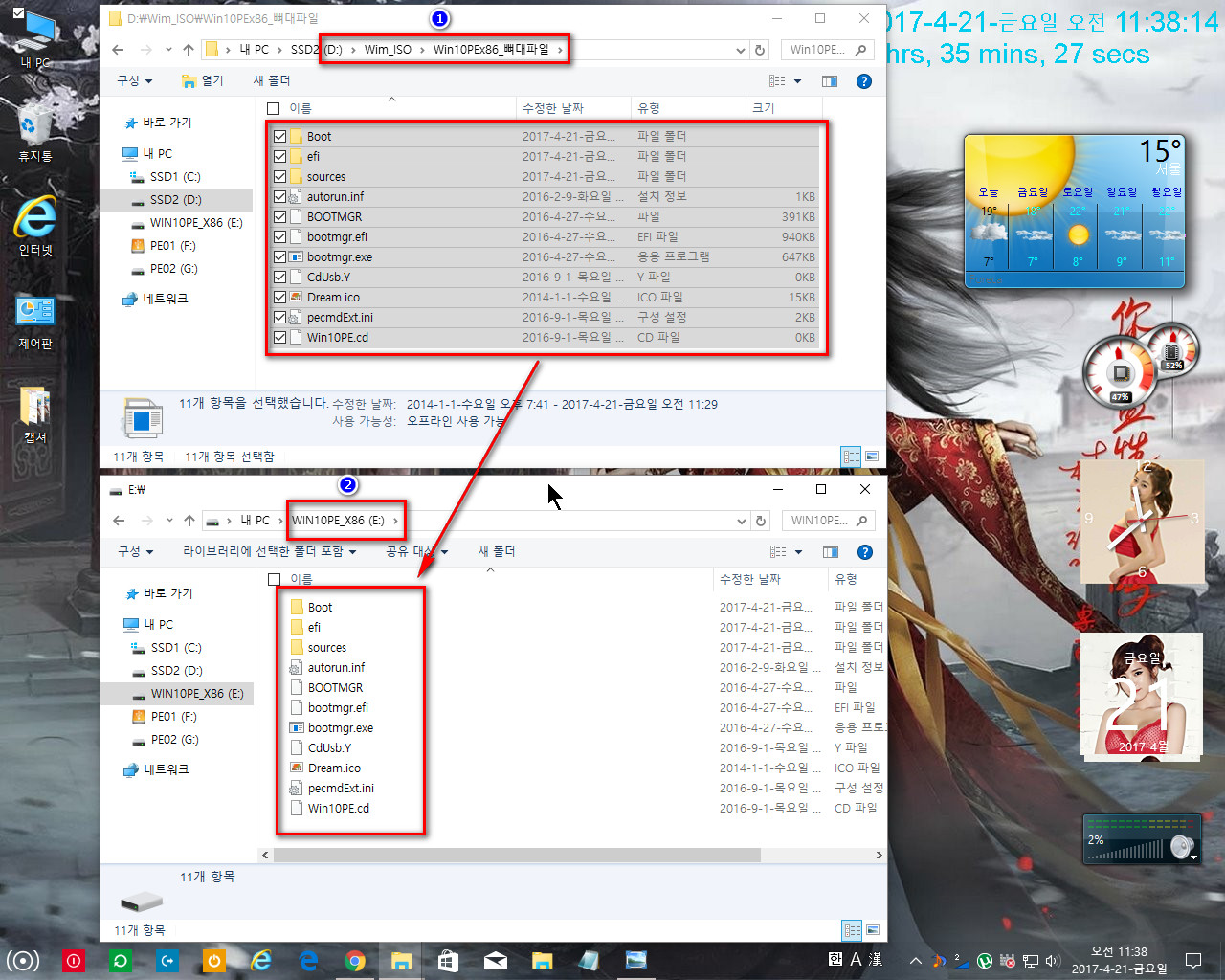1225x980 pixels.
Task: Uncheck the BOOTMGR checkbox in the top Explorer window
Action: coord(279,216)
